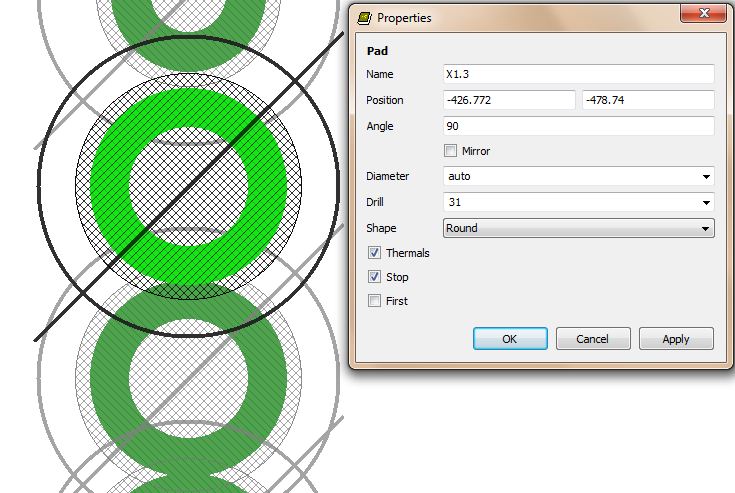This screenshot has width=735, height=493.
Task: Enable the Mirror checkbox
Action: click(x=450, y=151)
